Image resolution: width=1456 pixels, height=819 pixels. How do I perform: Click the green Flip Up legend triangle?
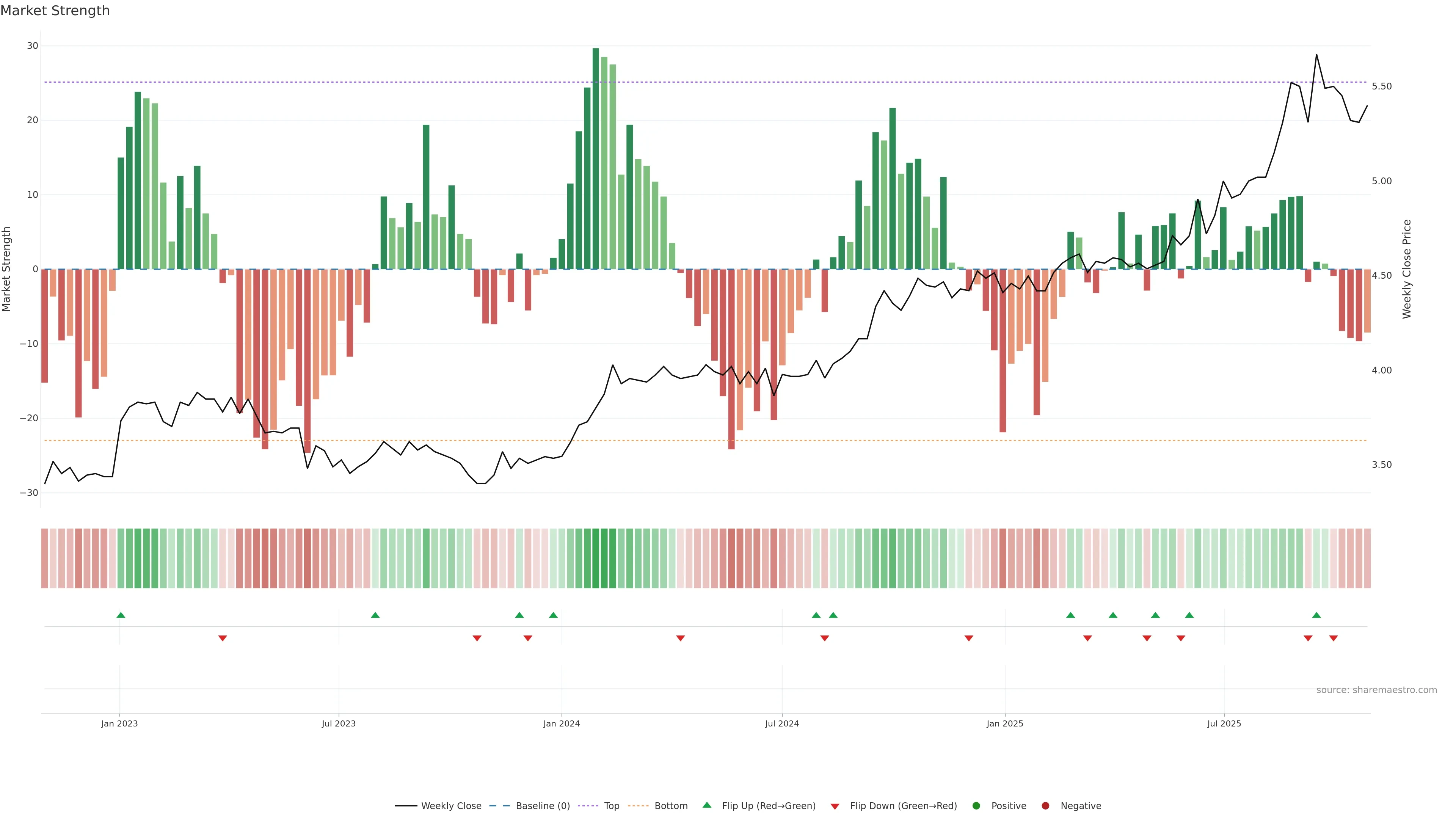coord(706,805)
